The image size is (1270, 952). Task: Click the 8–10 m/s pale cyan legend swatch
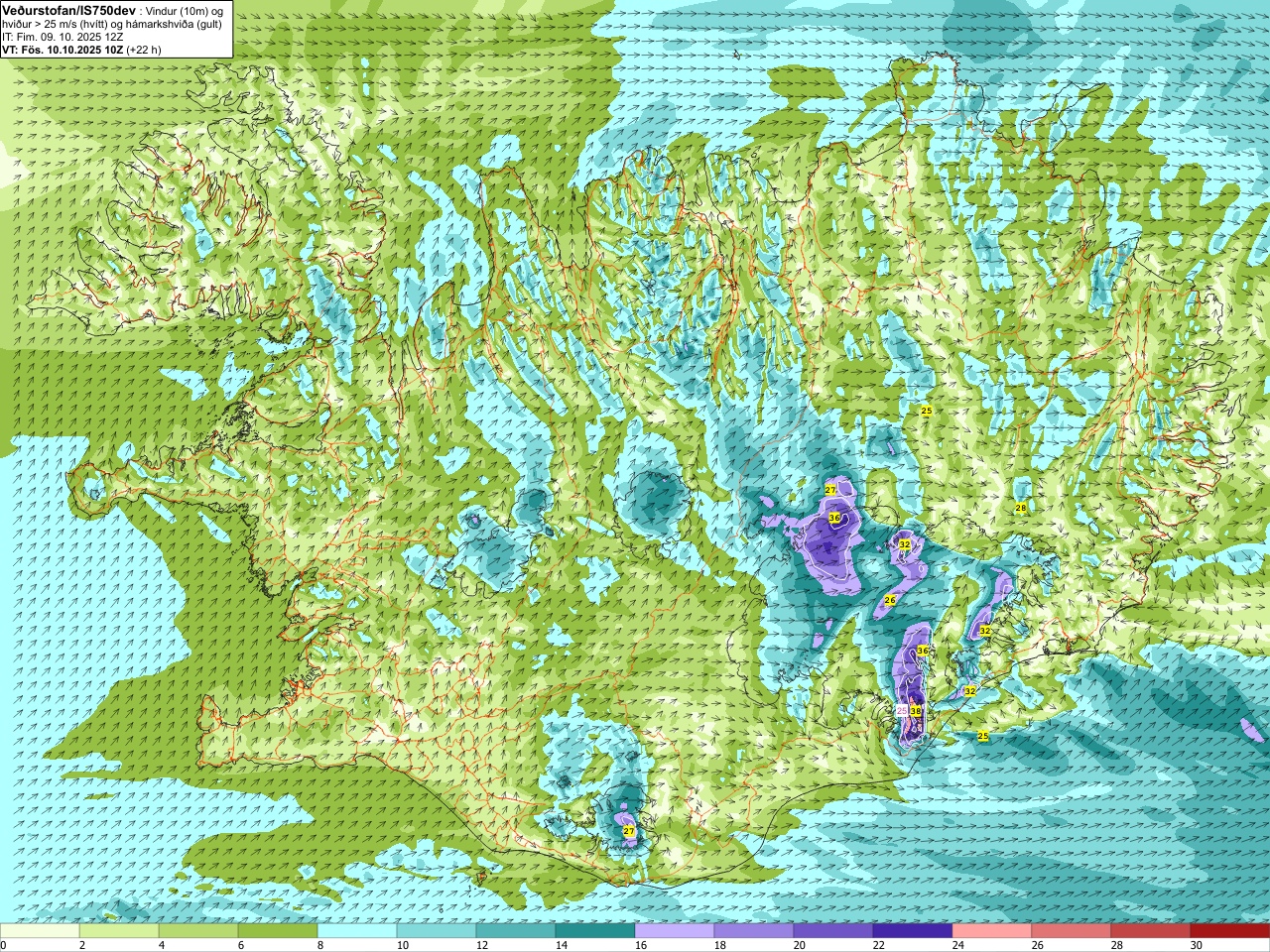357,931
